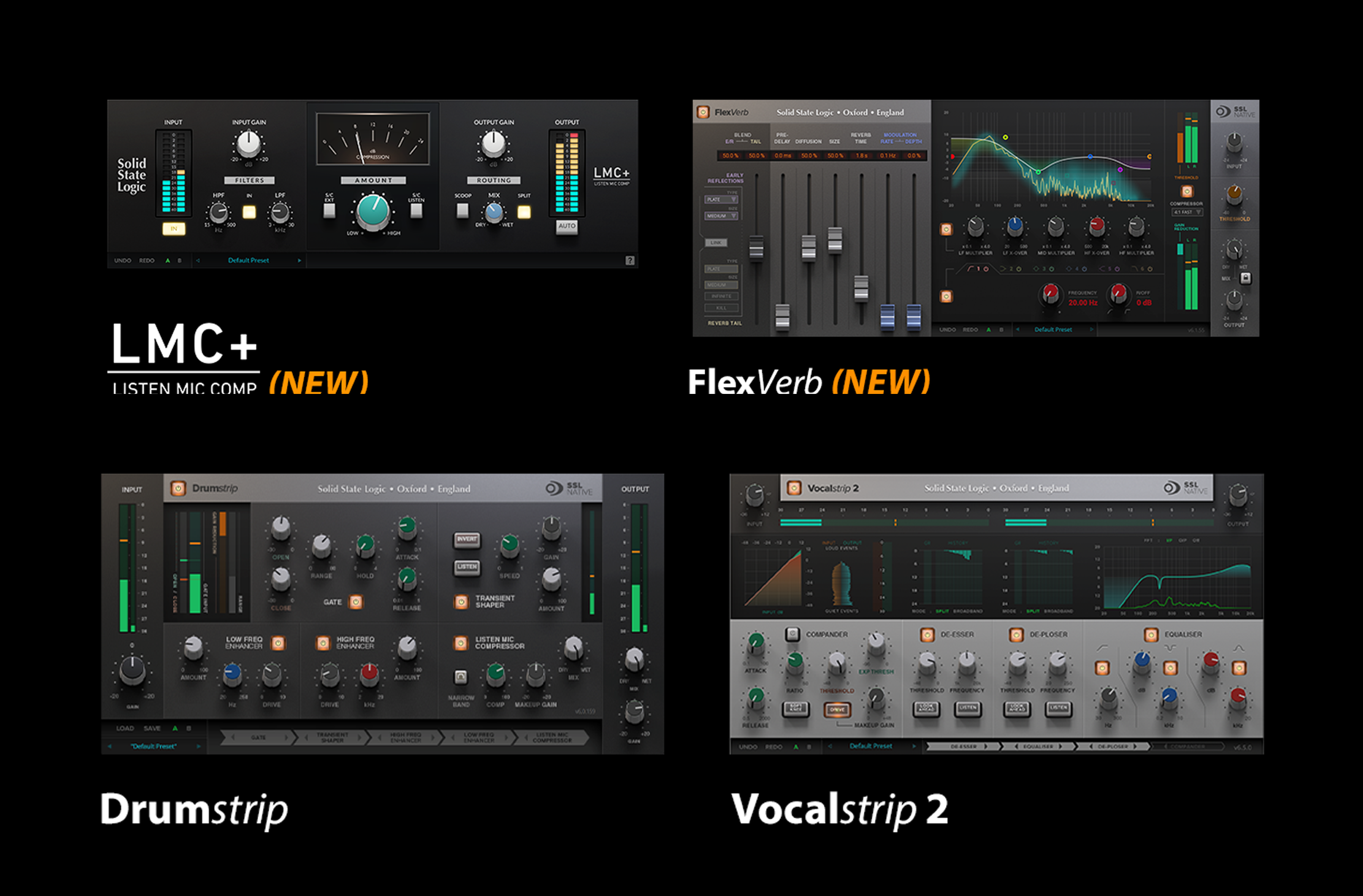Click FlexVerb yellow EQ node on graph
This screenshot has width=1363, height=896.
pos(1005,137)
